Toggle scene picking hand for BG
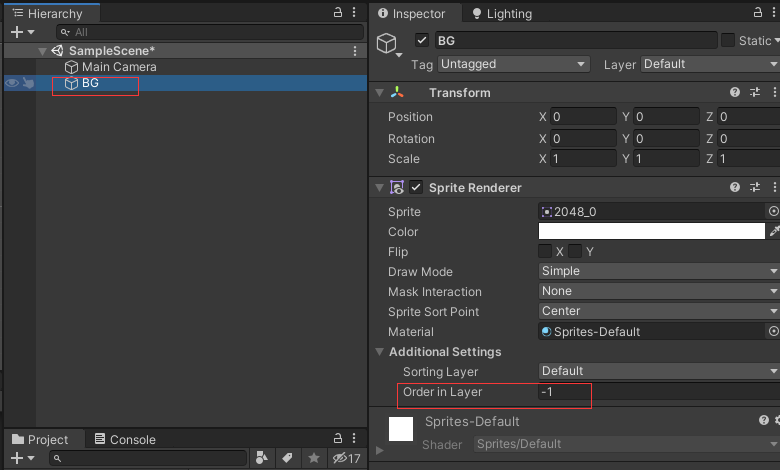Viewport: 780px width, 470px height. 28,83
